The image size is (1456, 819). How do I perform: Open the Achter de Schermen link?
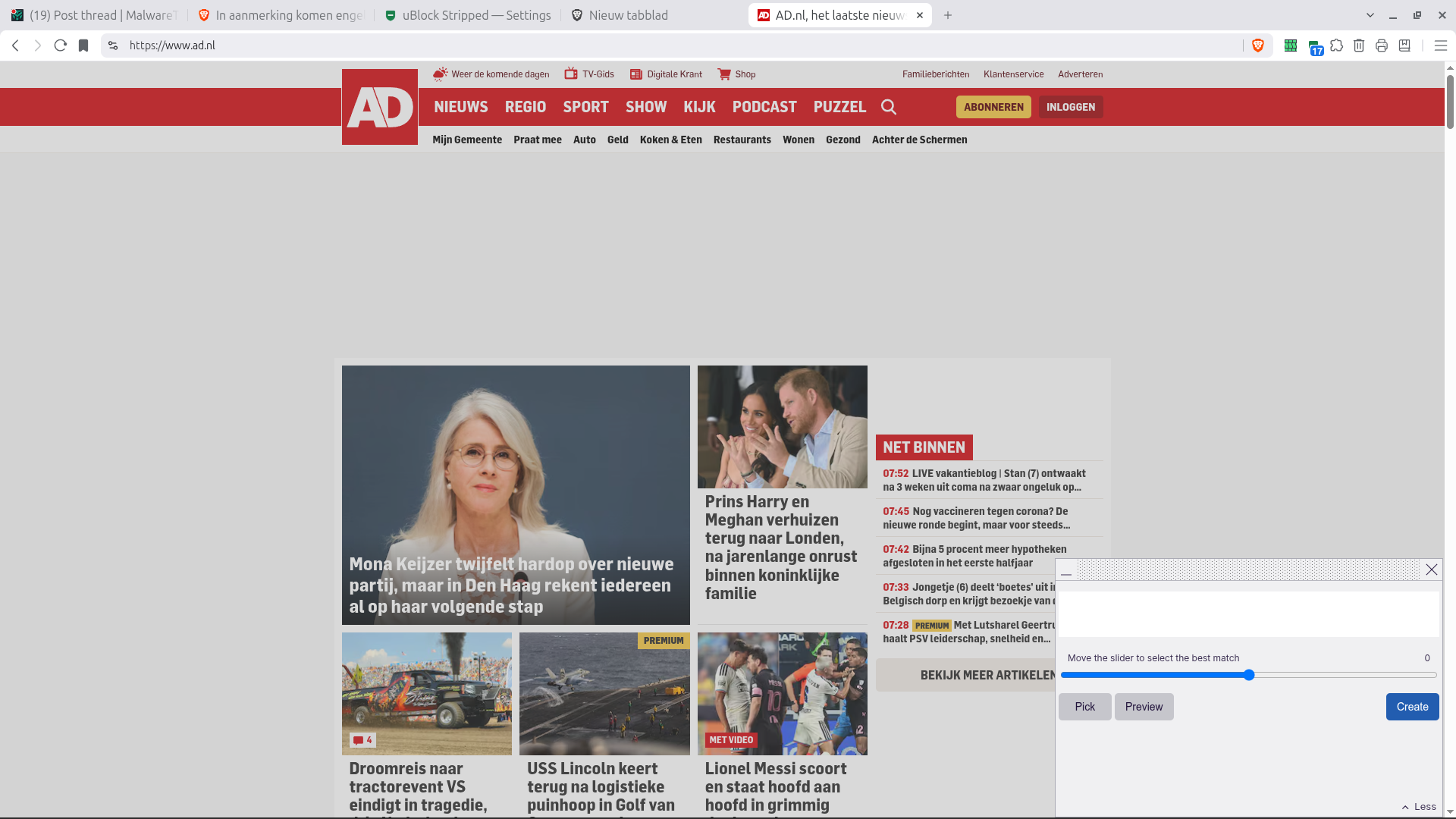(920, 140)
